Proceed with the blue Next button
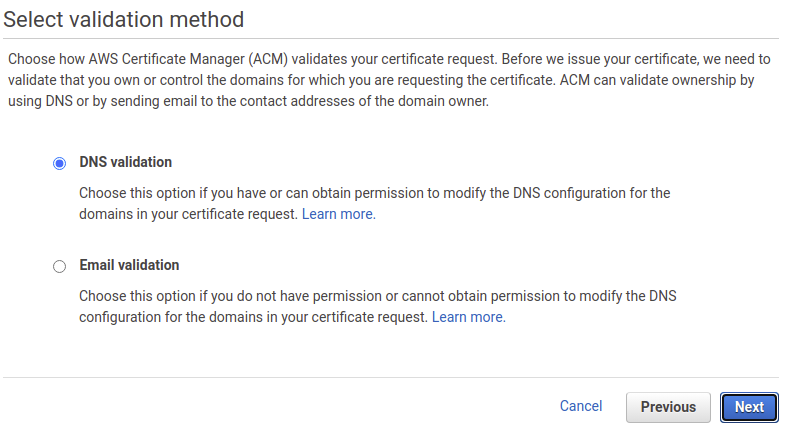Viewport: 793px width, 440px height. [749, 407]
